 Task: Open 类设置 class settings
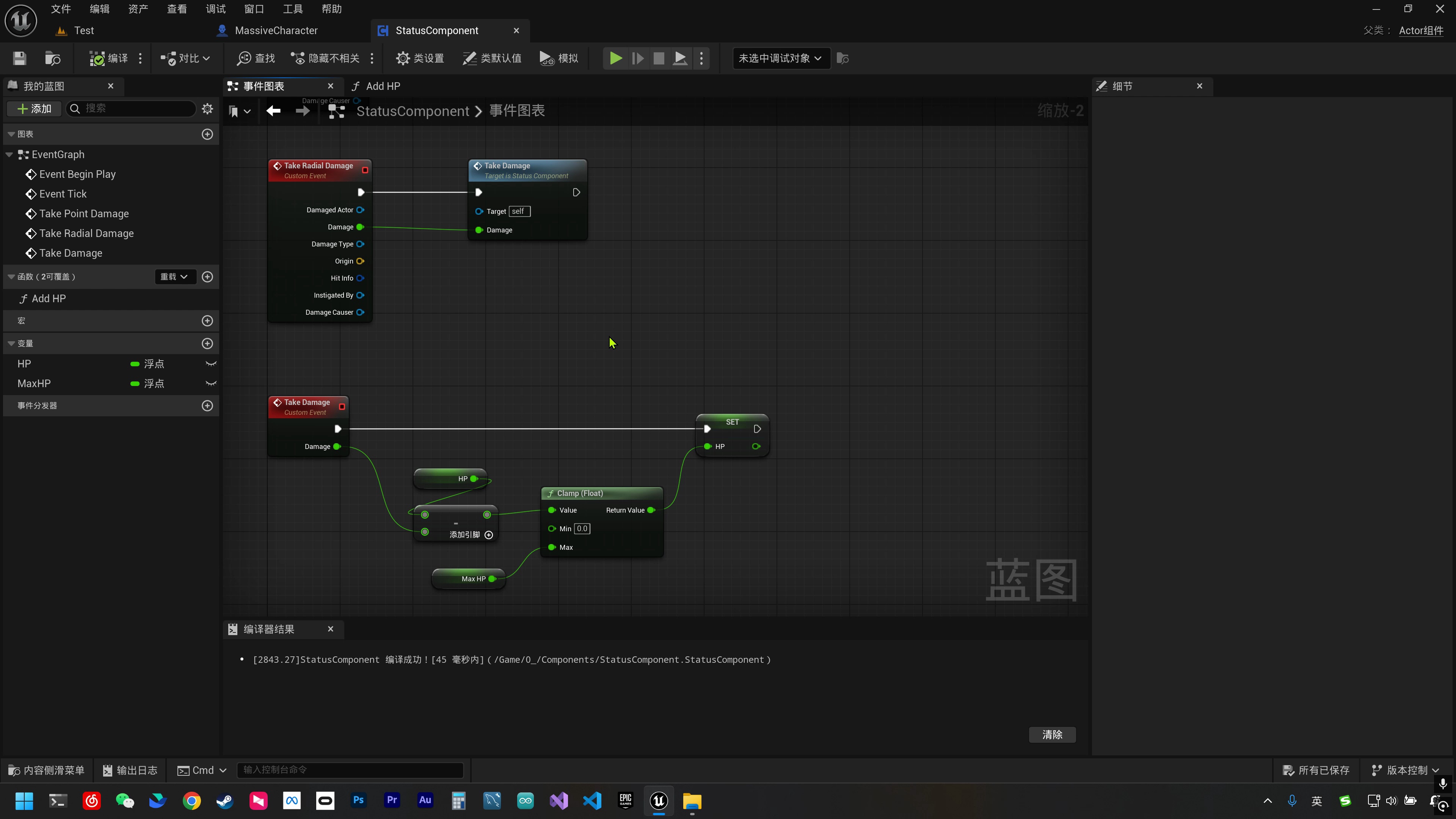pyautogui.click(x=420, y=58)
